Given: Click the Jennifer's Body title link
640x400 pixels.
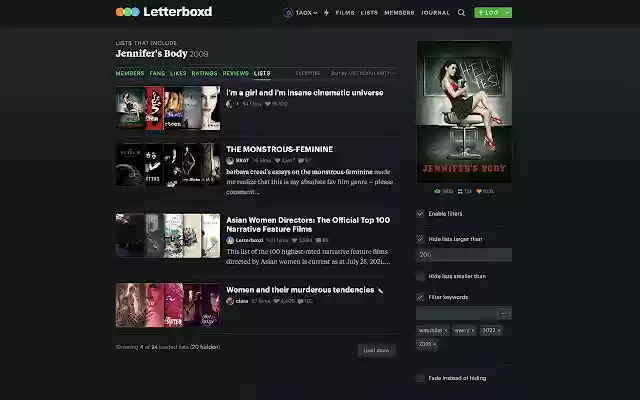Looking at the screenshot, I should (x=151, y=53).
